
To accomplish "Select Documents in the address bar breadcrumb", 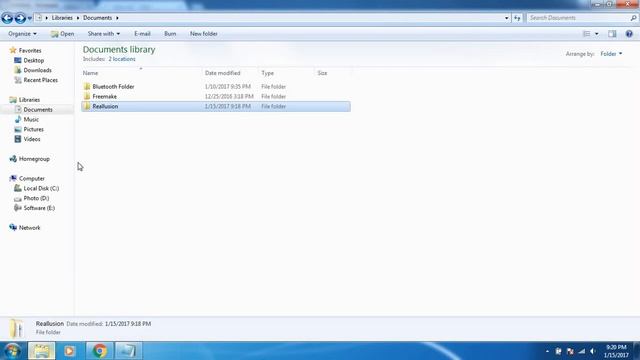I will coord(98,18).
